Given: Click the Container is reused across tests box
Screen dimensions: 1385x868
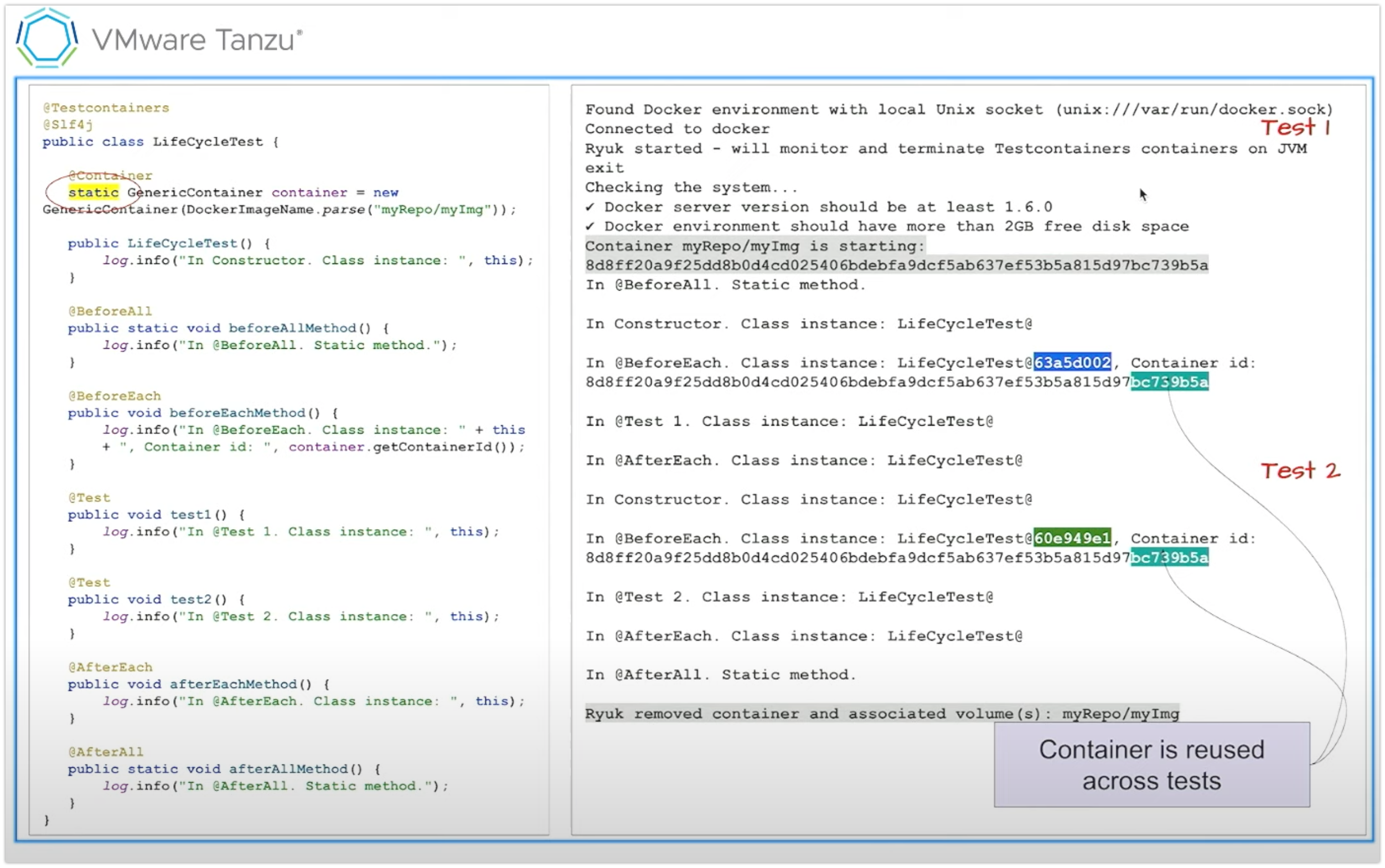Looking at the screenshot, I should tap(1151, 764).
